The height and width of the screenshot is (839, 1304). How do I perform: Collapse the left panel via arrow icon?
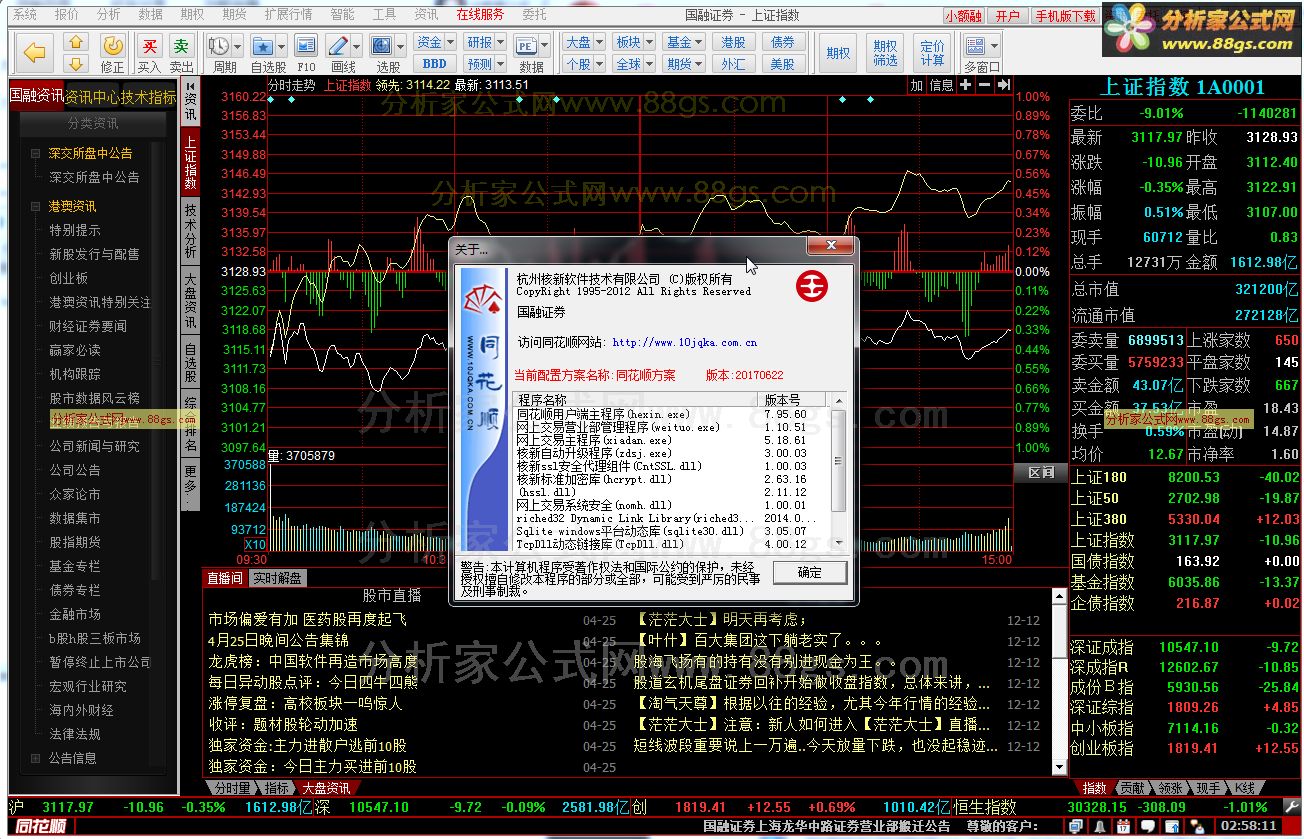(x=189, y=86)
